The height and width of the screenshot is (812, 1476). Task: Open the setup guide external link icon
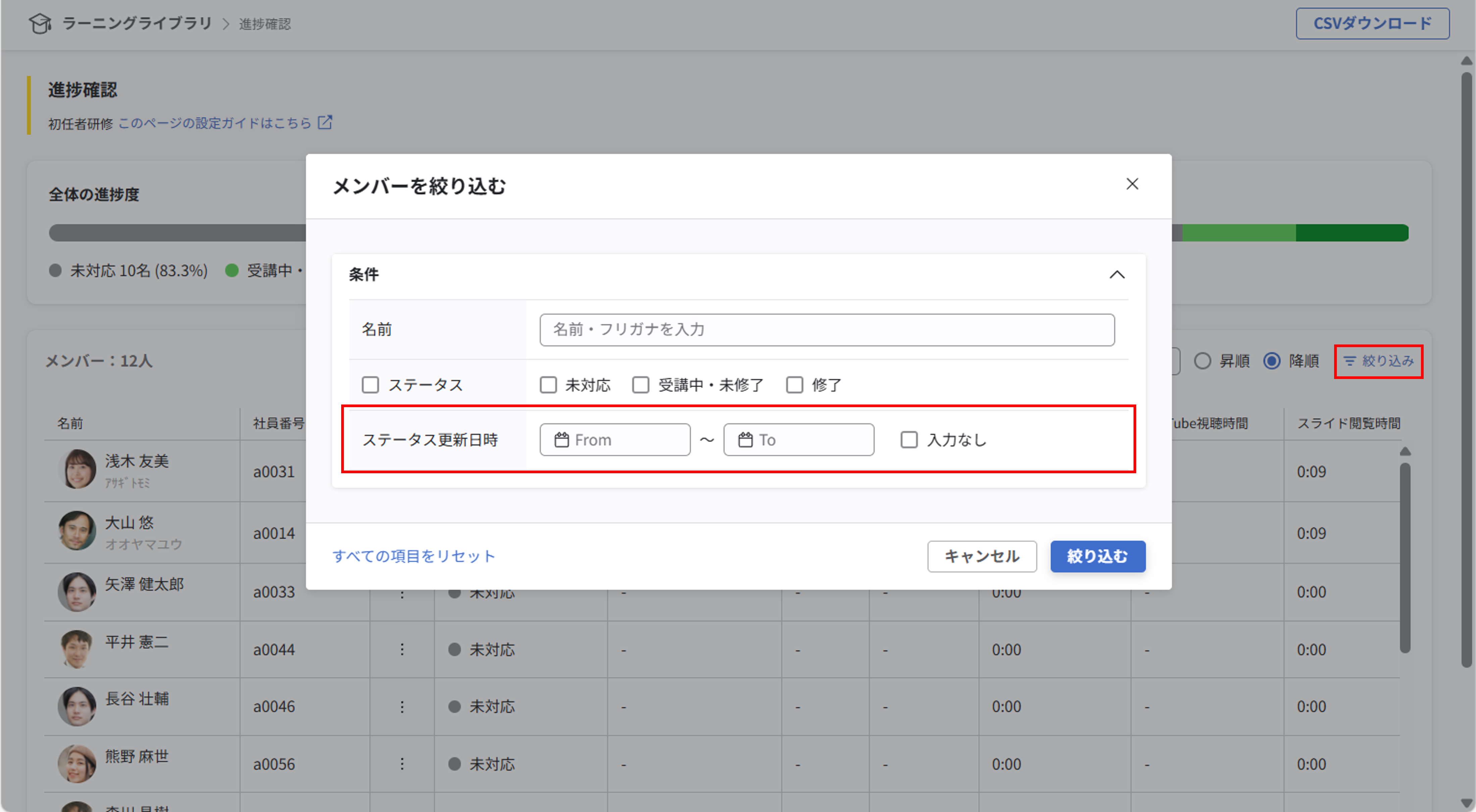pos(325,122)
